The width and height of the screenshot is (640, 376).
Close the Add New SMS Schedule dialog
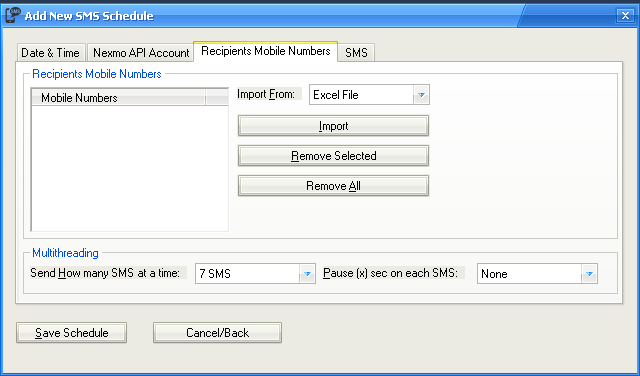[625, 16]
